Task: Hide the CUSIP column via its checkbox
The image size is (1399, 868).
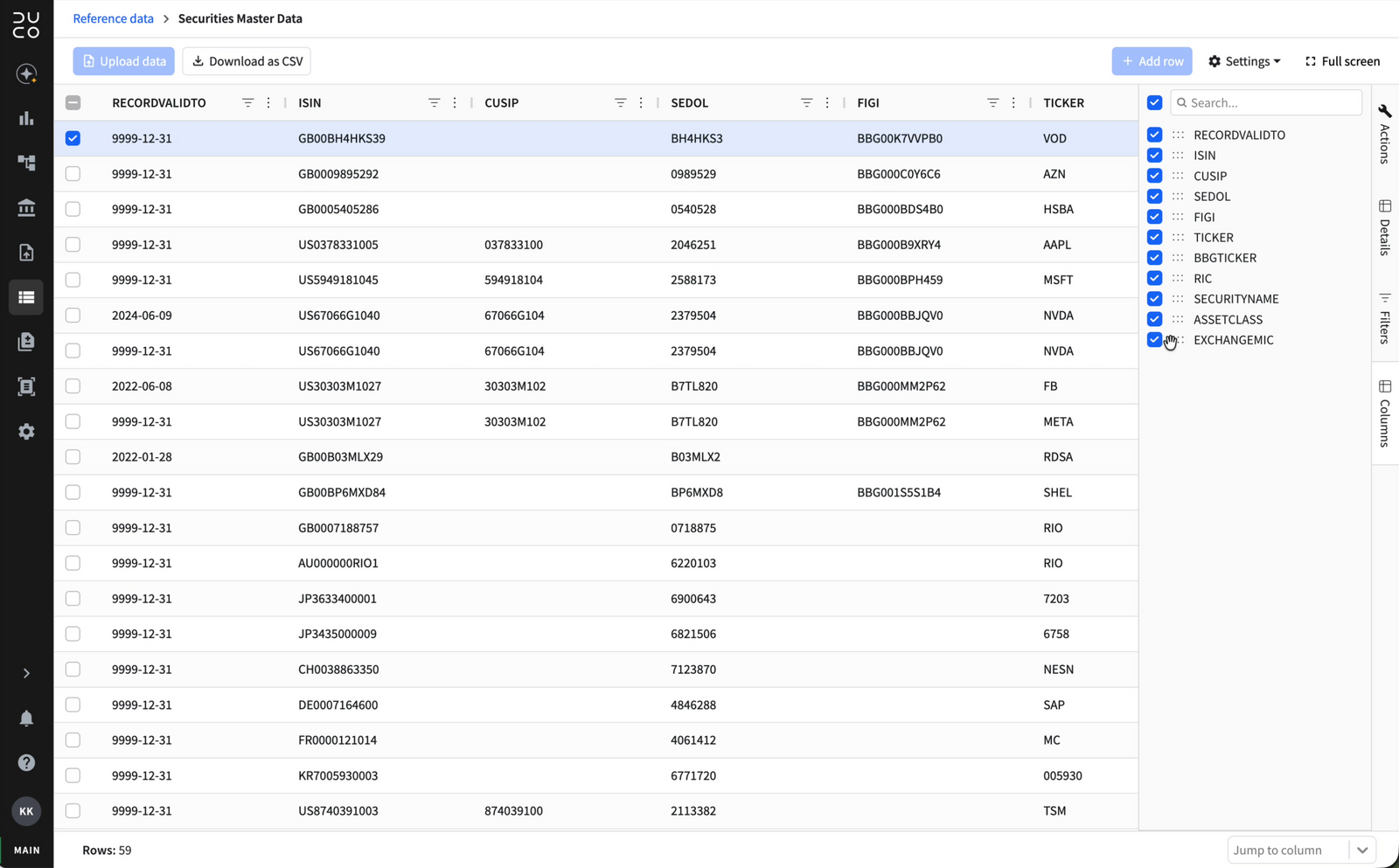Action: click(1154, 176)
